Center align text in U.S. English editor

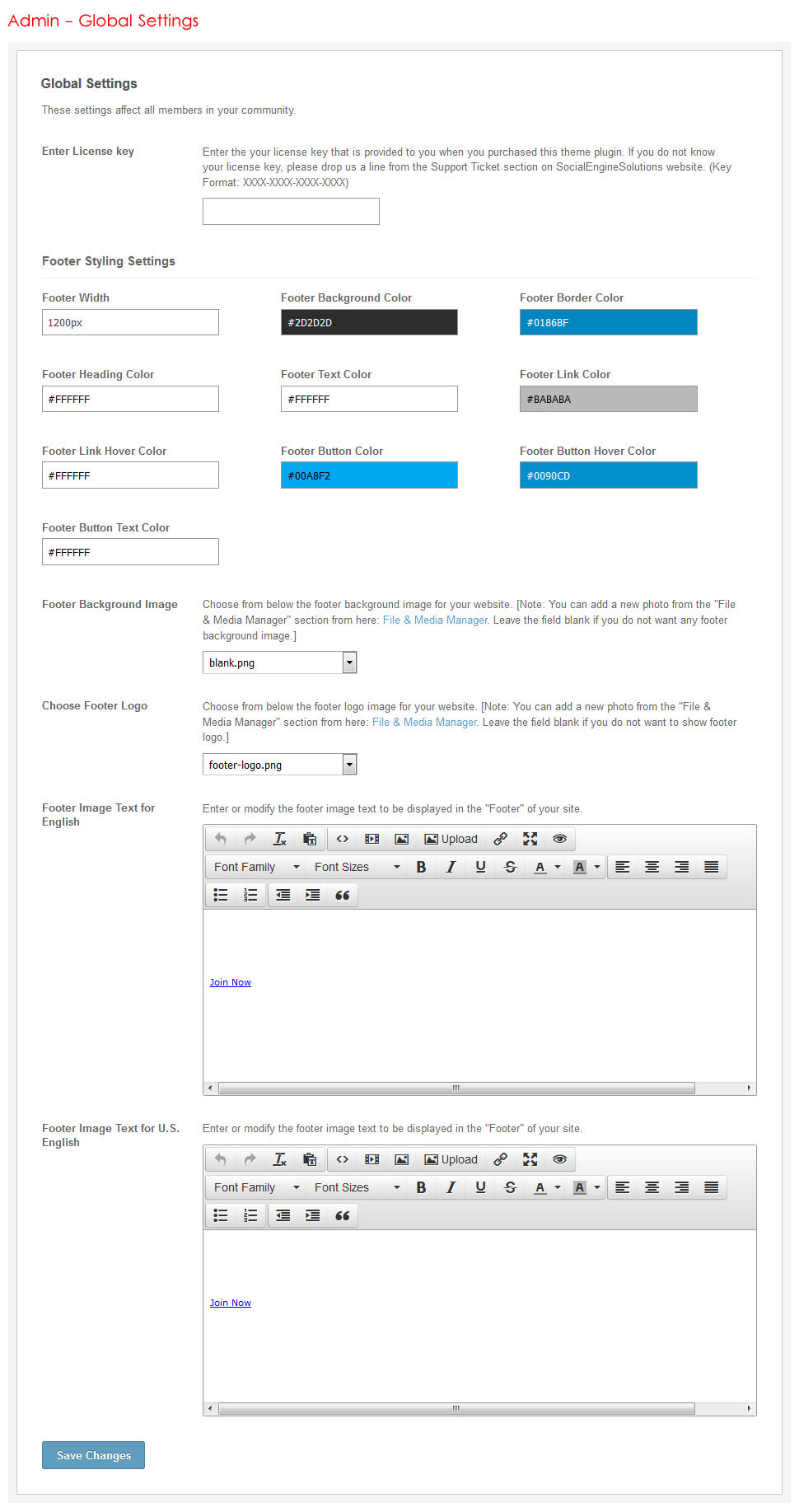click(x=652, y=1187)
